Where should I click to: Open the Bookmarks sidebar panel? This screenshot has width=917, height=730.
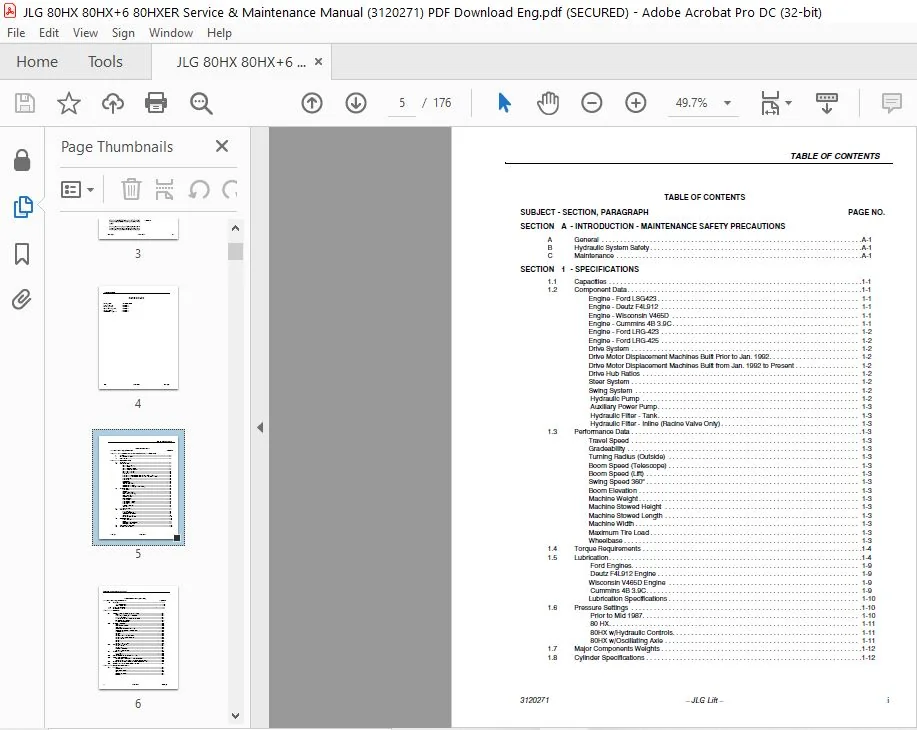pos(22,254)
